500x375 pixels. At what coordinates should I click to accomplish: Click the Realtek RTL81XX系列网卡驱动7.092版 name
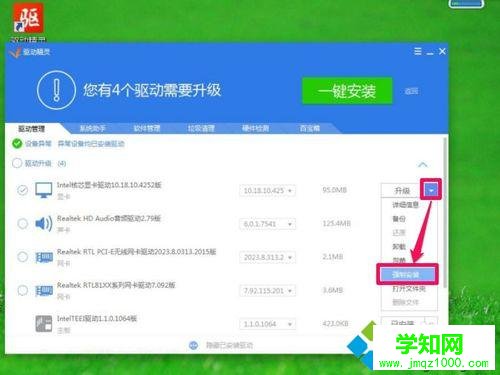116,285
